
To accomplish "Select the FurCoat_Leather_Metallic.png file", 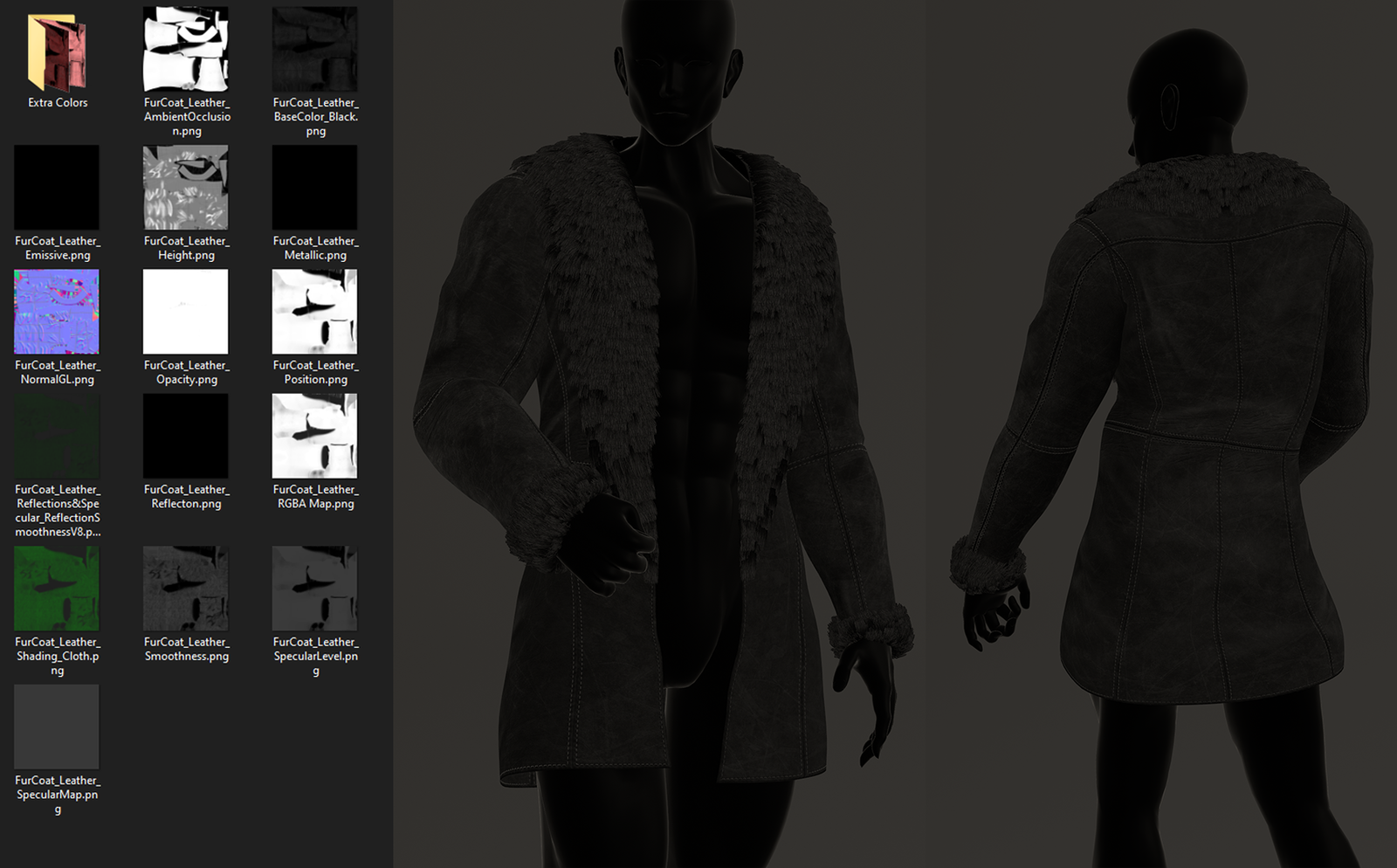I will tap(314, 187).
